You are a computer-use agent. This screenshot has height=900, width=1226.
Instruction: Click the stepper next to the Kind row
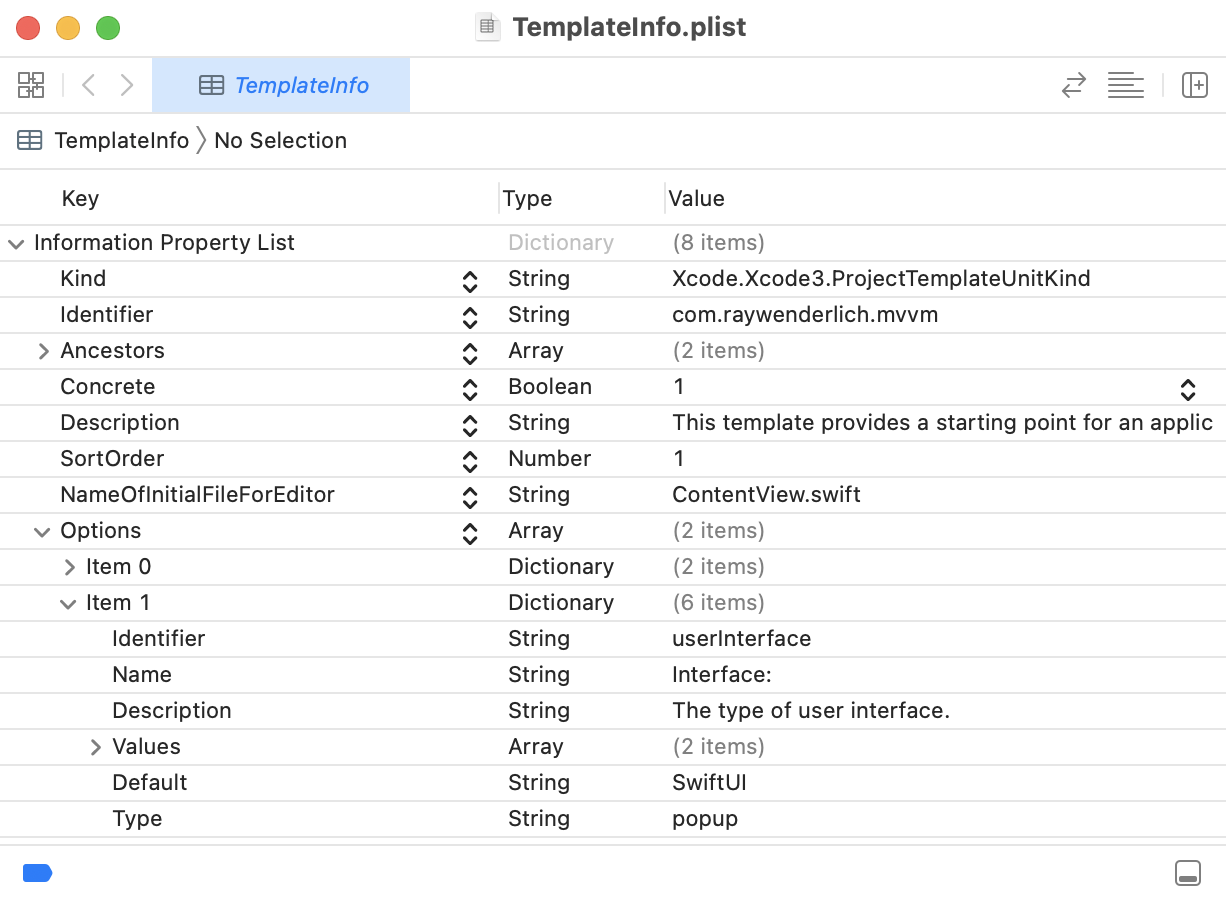click(x=469, y=281)
